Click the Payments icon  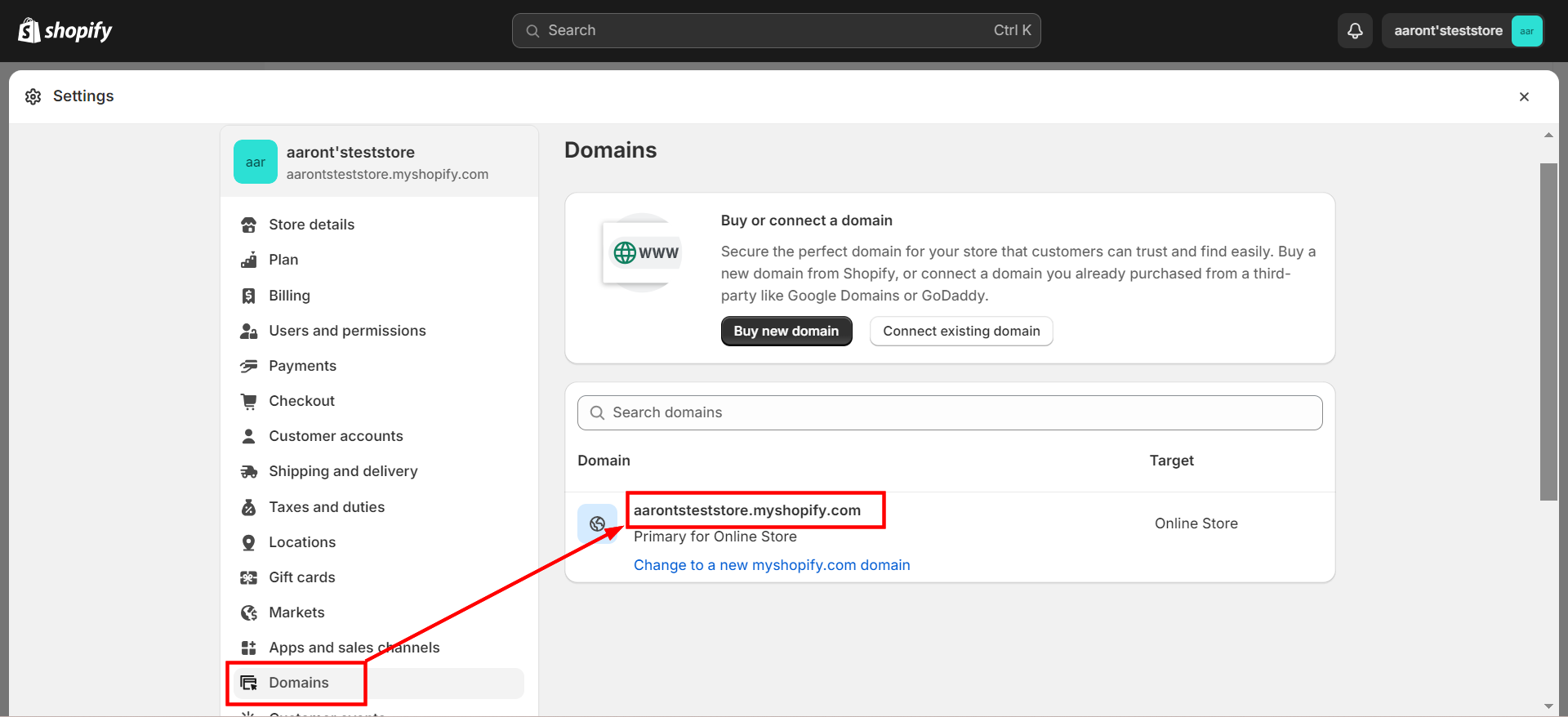point(249,366)
